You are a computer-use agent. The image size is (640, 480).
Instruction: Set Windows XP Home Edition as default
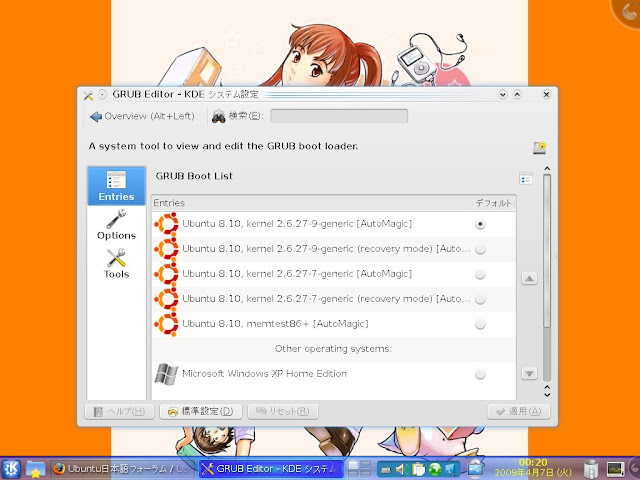480,374
